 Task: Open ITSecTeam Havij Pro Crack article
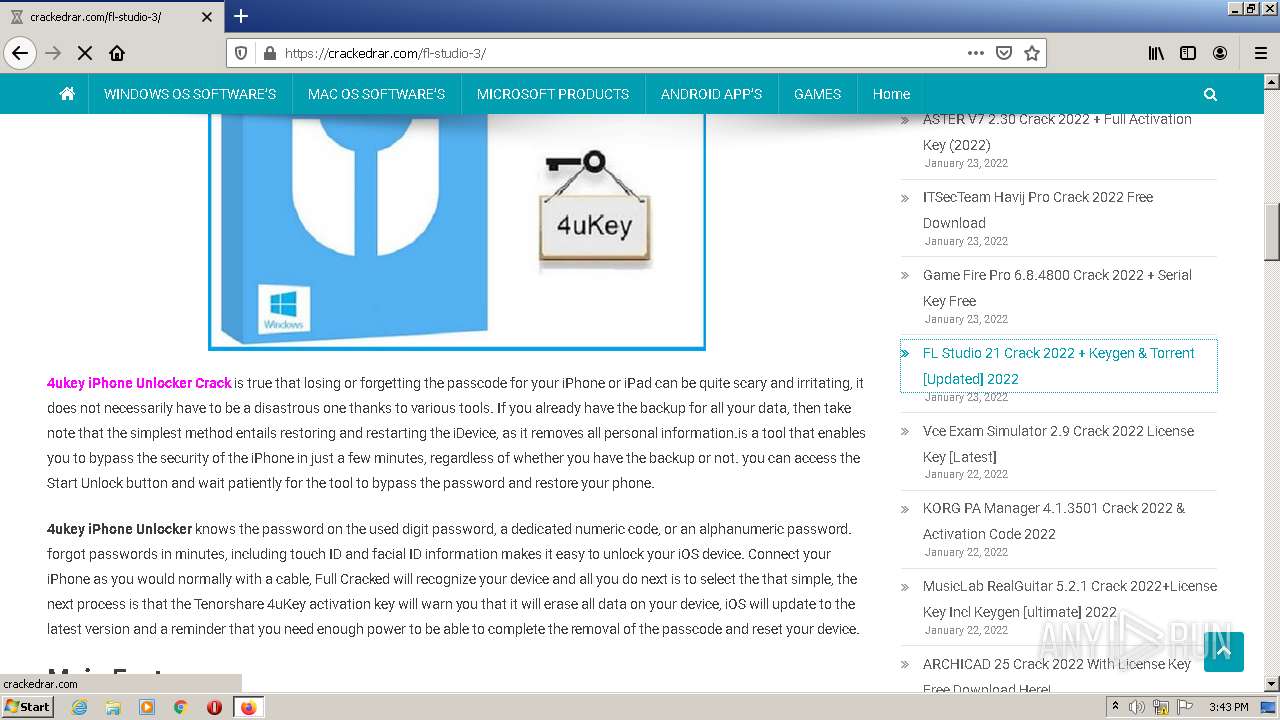[1038, 210]
